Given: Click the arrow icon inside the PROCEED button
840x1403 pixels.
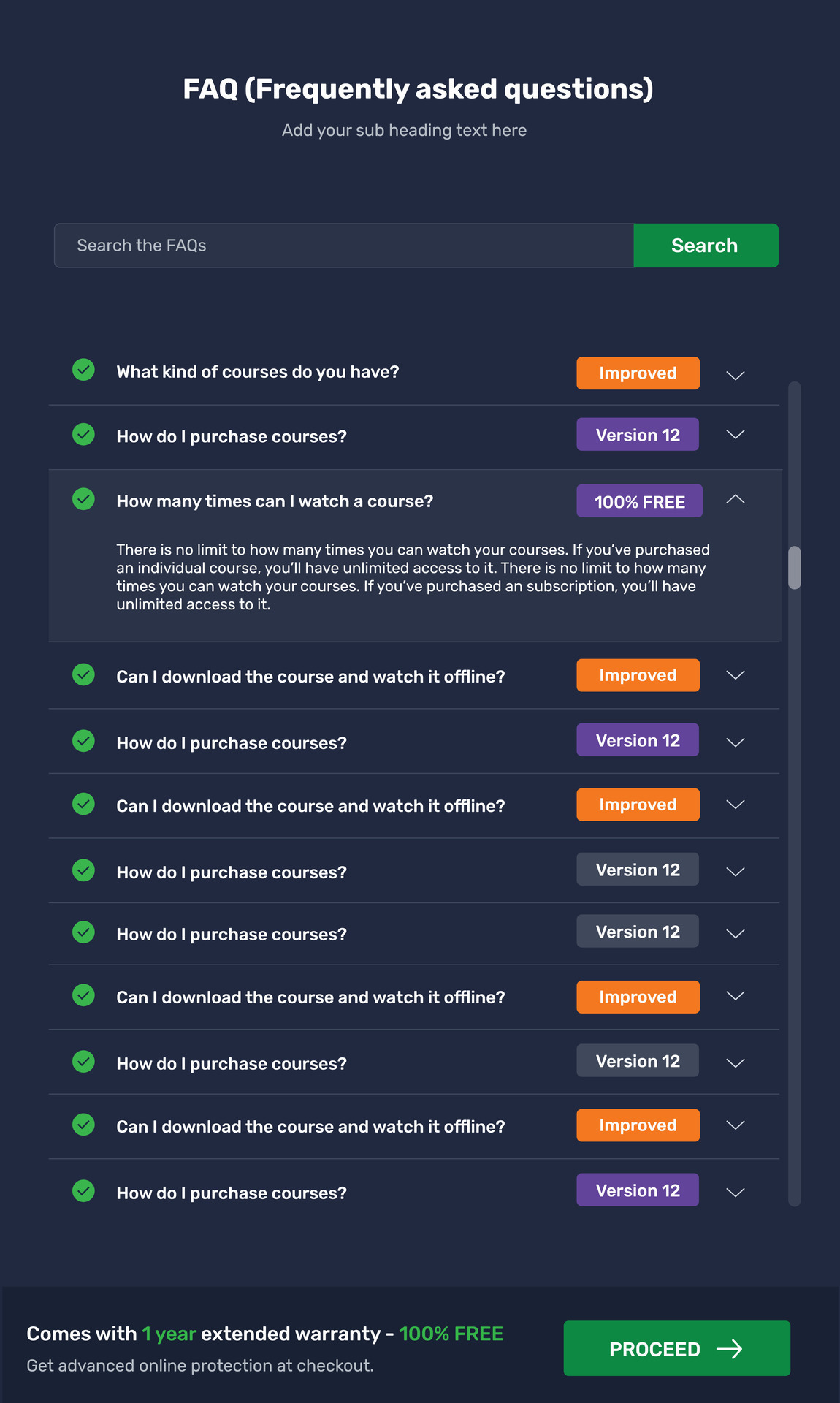Looking at the screenshot, I should pos(732,1348).
